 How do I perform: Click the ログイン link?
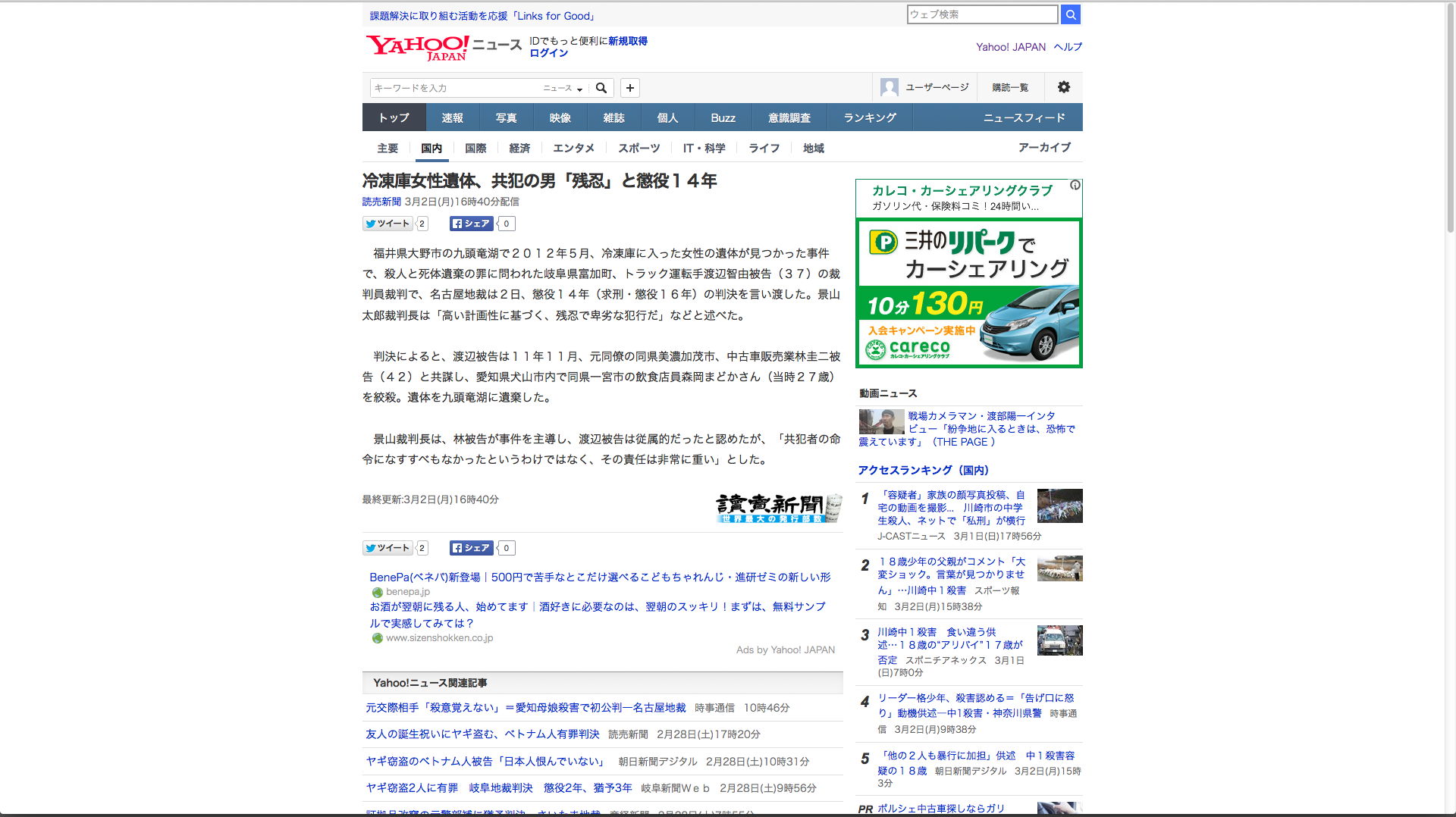(548, 53)
